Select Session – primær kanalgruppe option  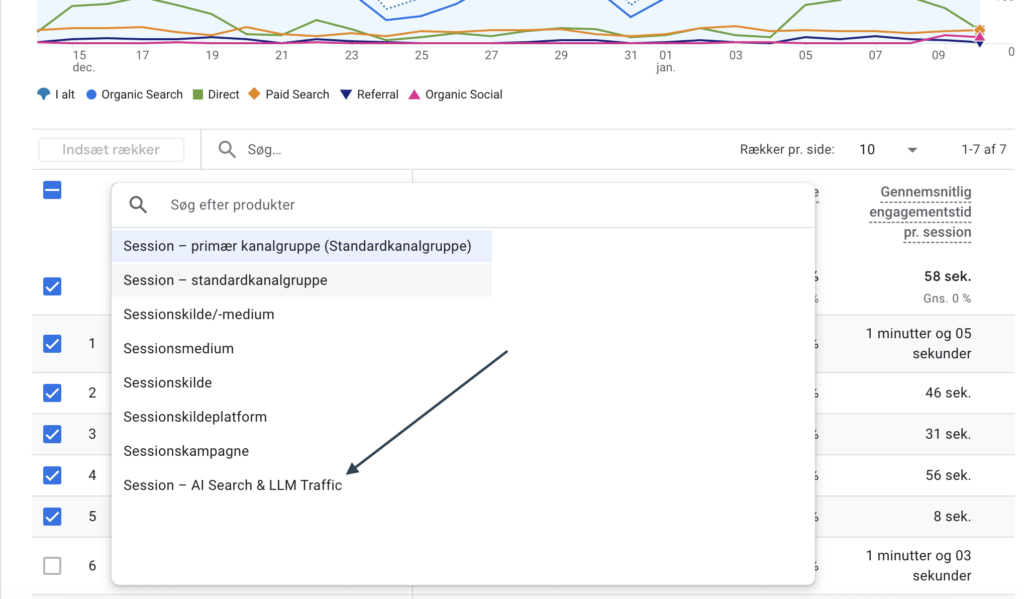point(297,246)
